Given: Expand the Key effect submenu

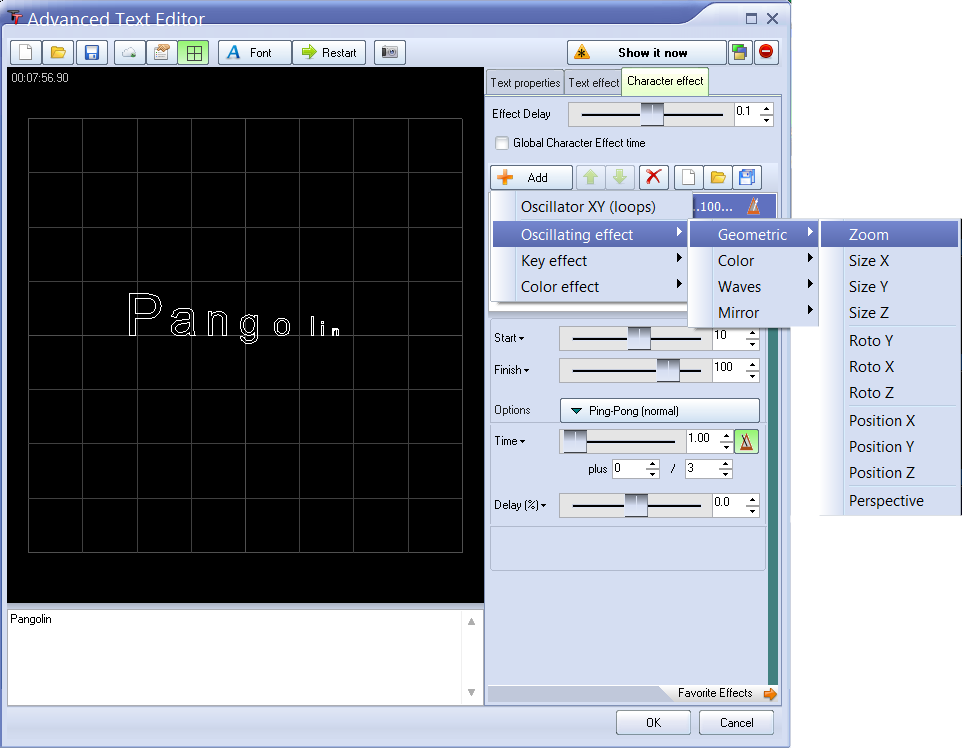Looking at the screenshot, I should (x=588, y=261).
